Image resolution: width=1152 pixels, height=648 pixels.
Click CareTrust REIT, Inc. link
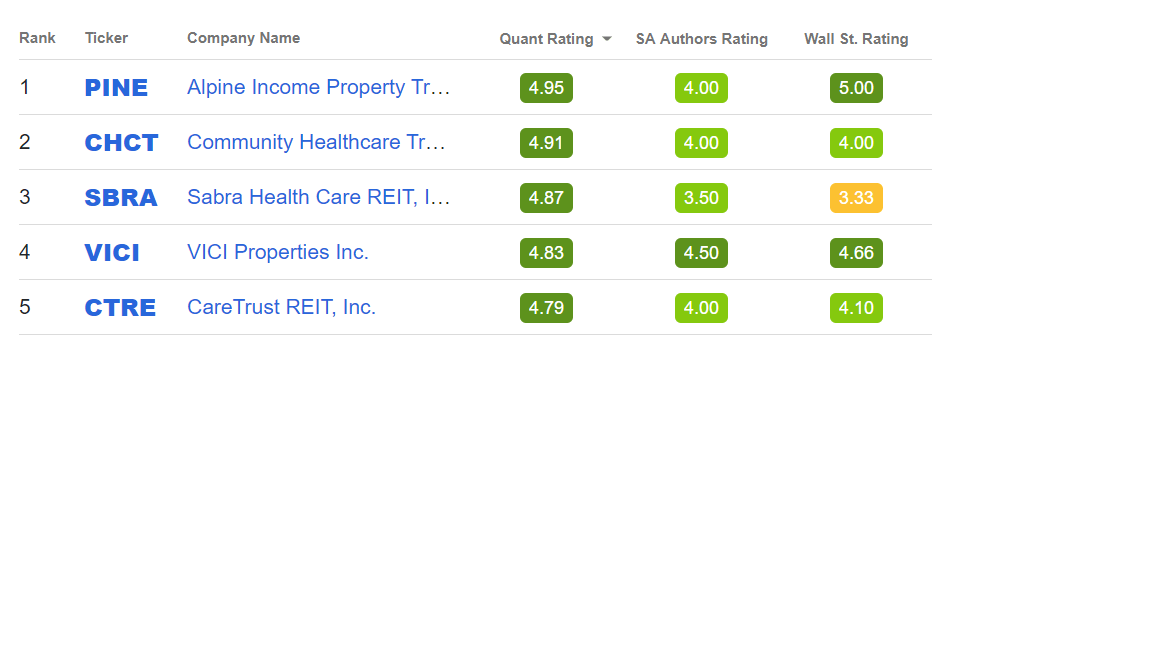point(281,308)
